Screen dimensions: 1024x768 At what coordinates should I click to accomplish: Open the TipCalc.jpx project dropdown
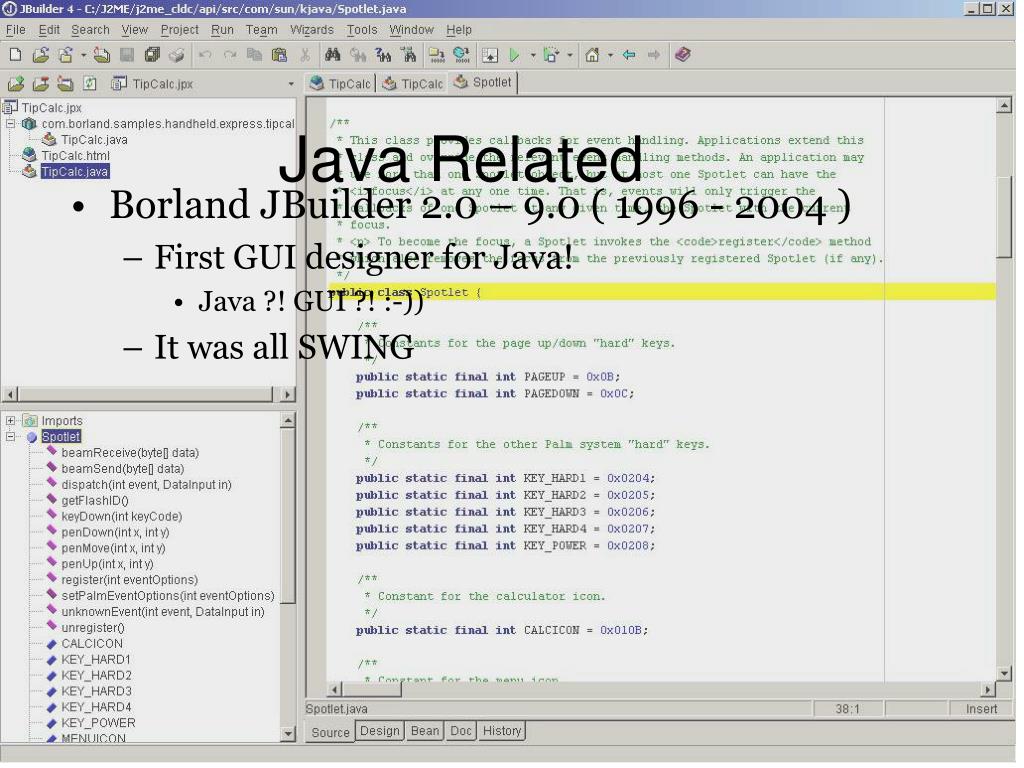pos(291,85)
